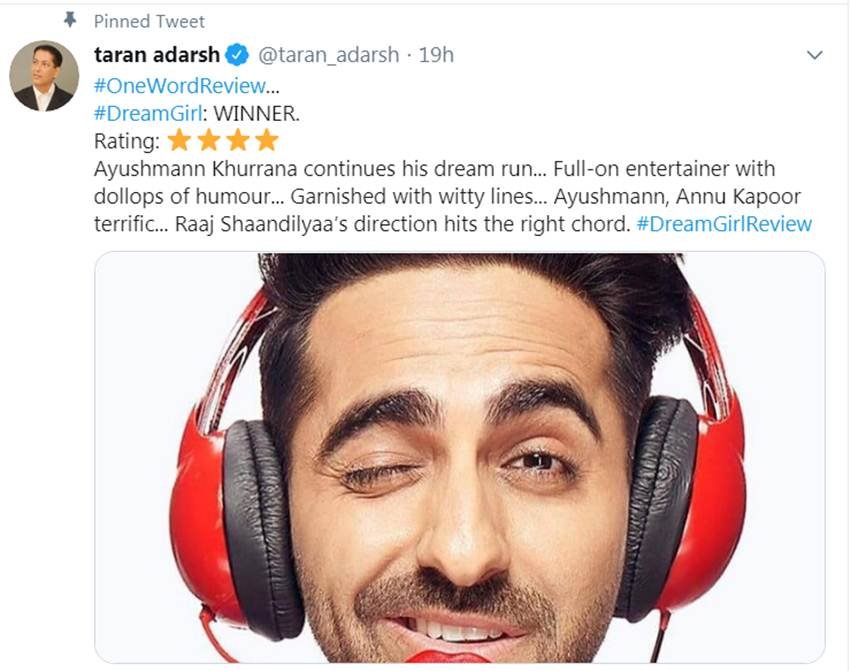Click the fourth orange rating star
The image size is (850, 671).
pos(267,140)
